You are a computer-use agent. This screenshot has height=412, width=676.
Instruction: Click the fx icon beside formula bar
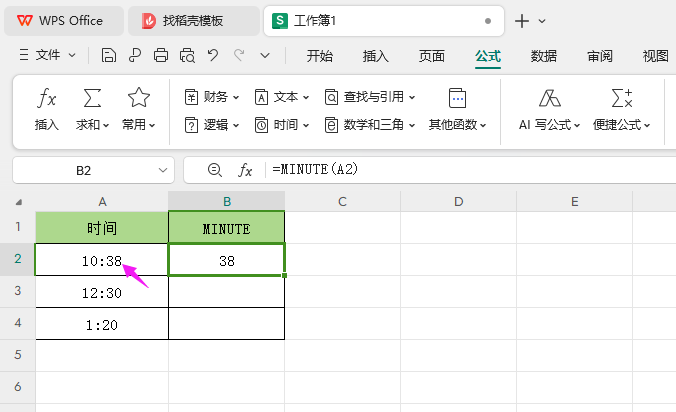click(x=245, y=170)
